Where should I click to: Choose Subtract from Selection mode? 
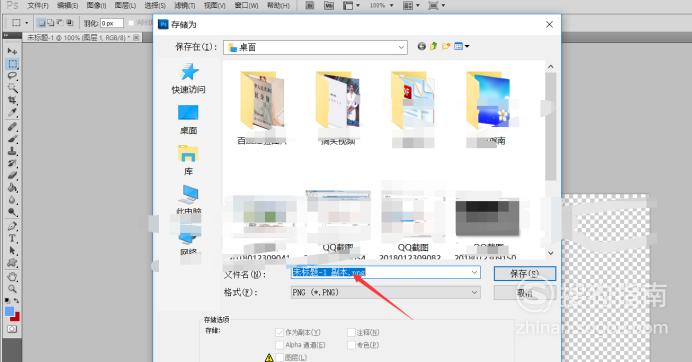coord(60,23)
